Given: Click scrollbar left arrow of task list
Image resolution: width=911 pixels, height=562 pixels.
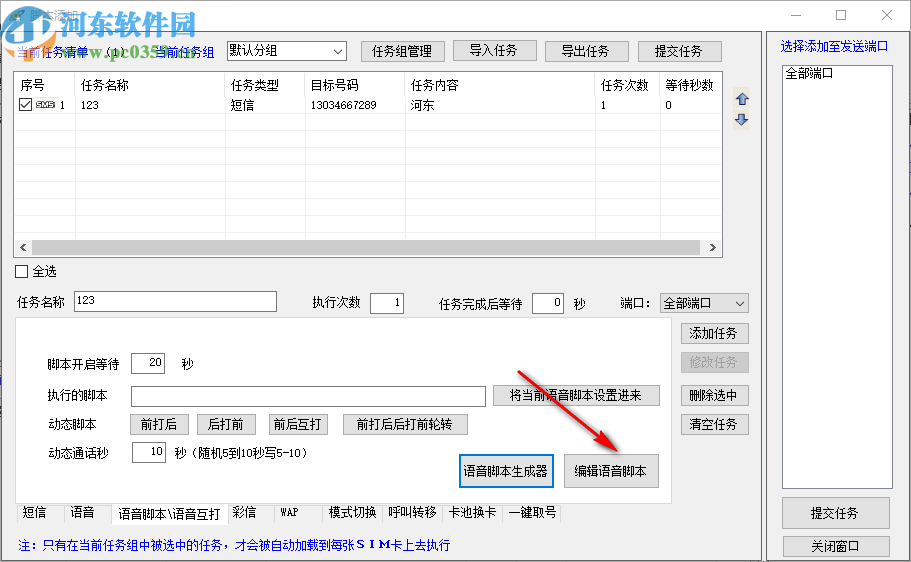Looking at the screenshot, I should pyautogui.click(x=23, y=248).
